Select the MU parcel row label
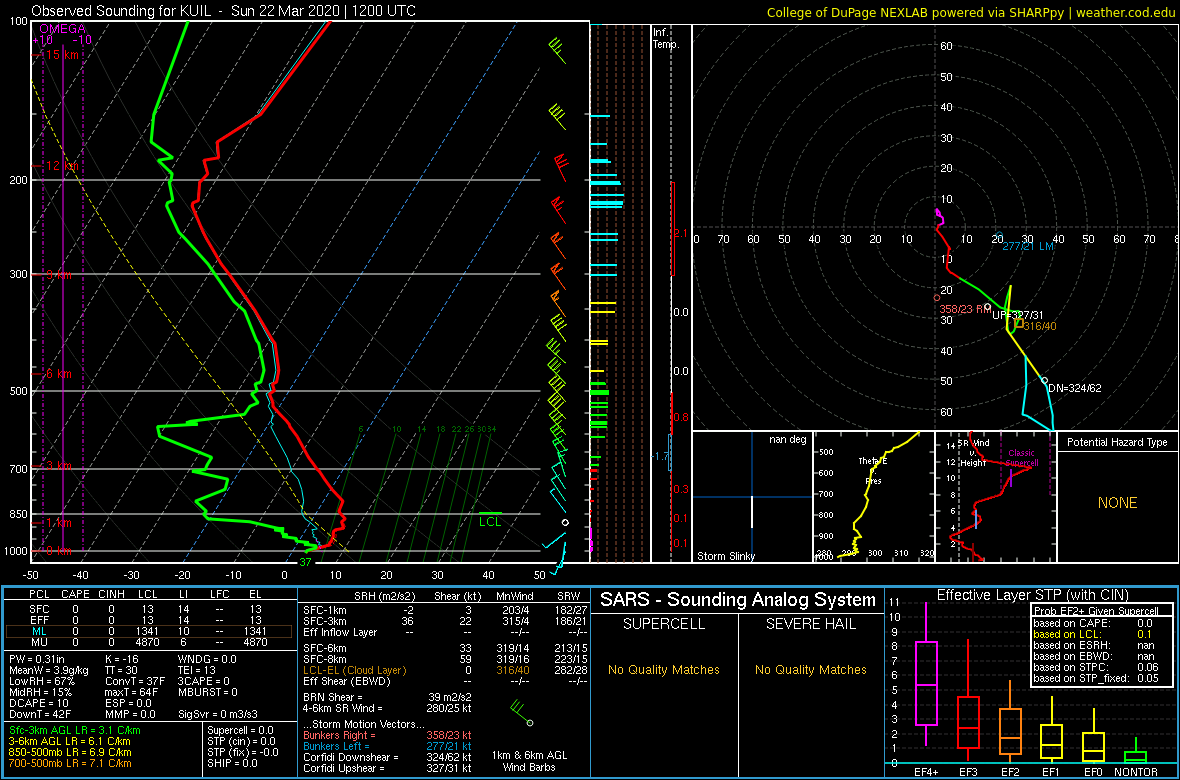Screen dimensions: 1180x780 click(x=38, y=643)
